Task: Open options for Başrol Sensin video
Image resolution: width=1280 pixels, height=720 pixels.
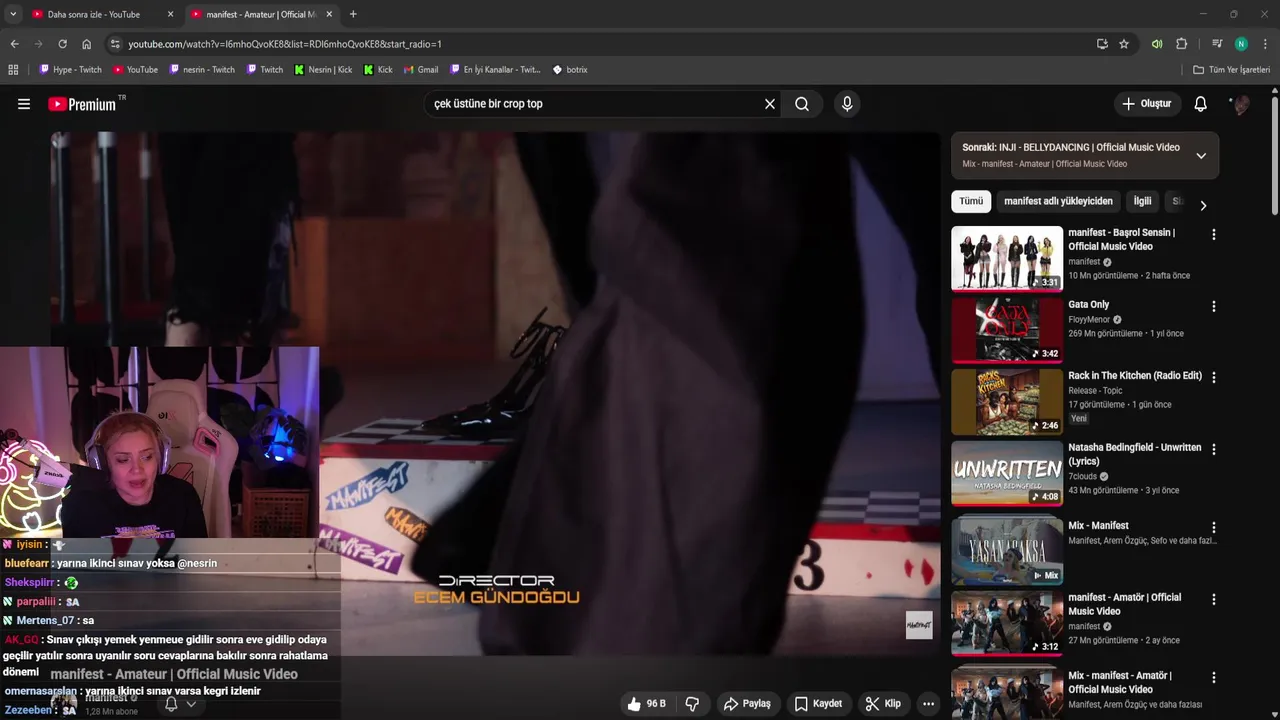Action: (x=1214, y=234)
